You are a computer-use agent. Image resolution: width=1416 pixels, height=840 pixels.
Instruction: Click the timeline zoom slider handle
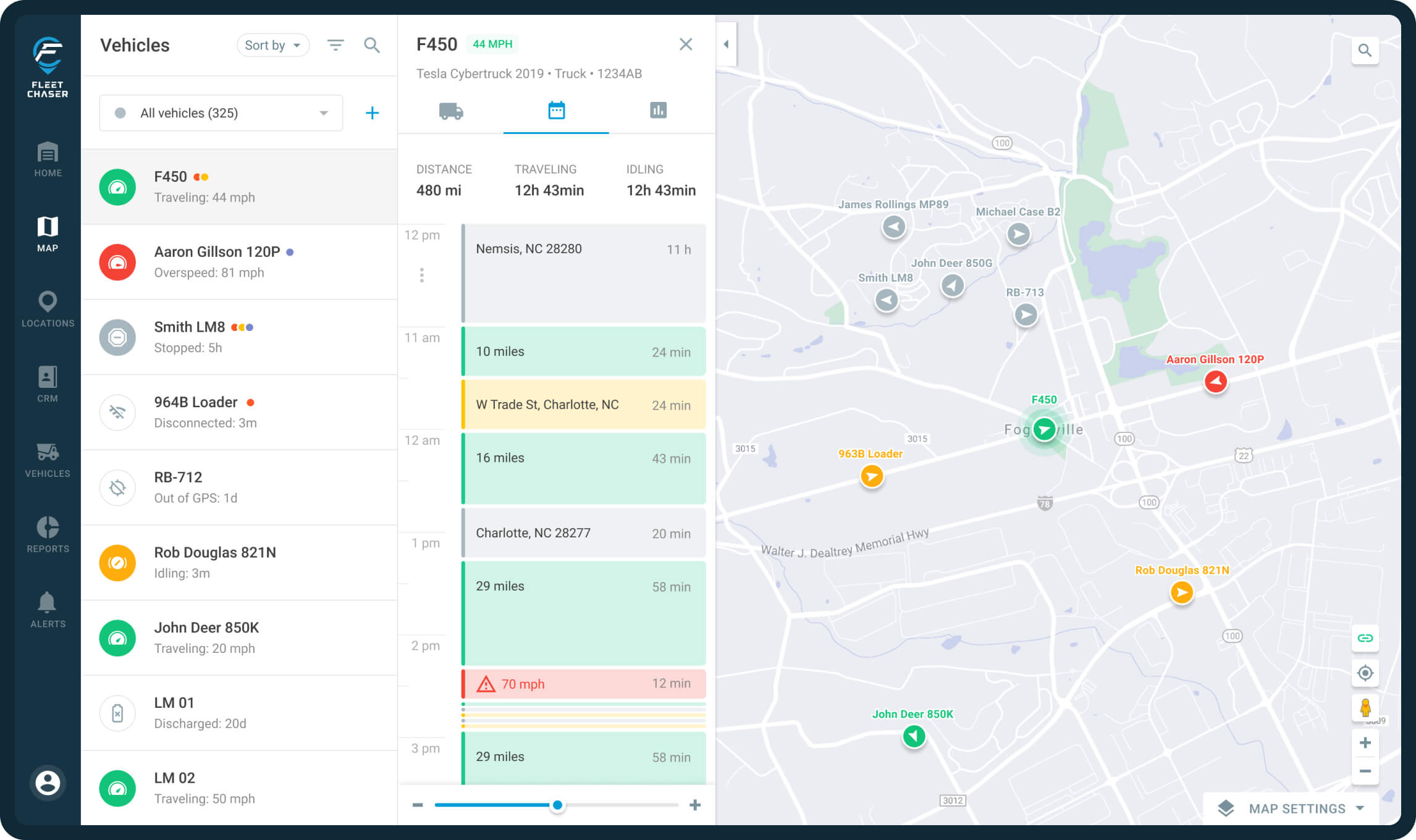click(x=557, y=805)
